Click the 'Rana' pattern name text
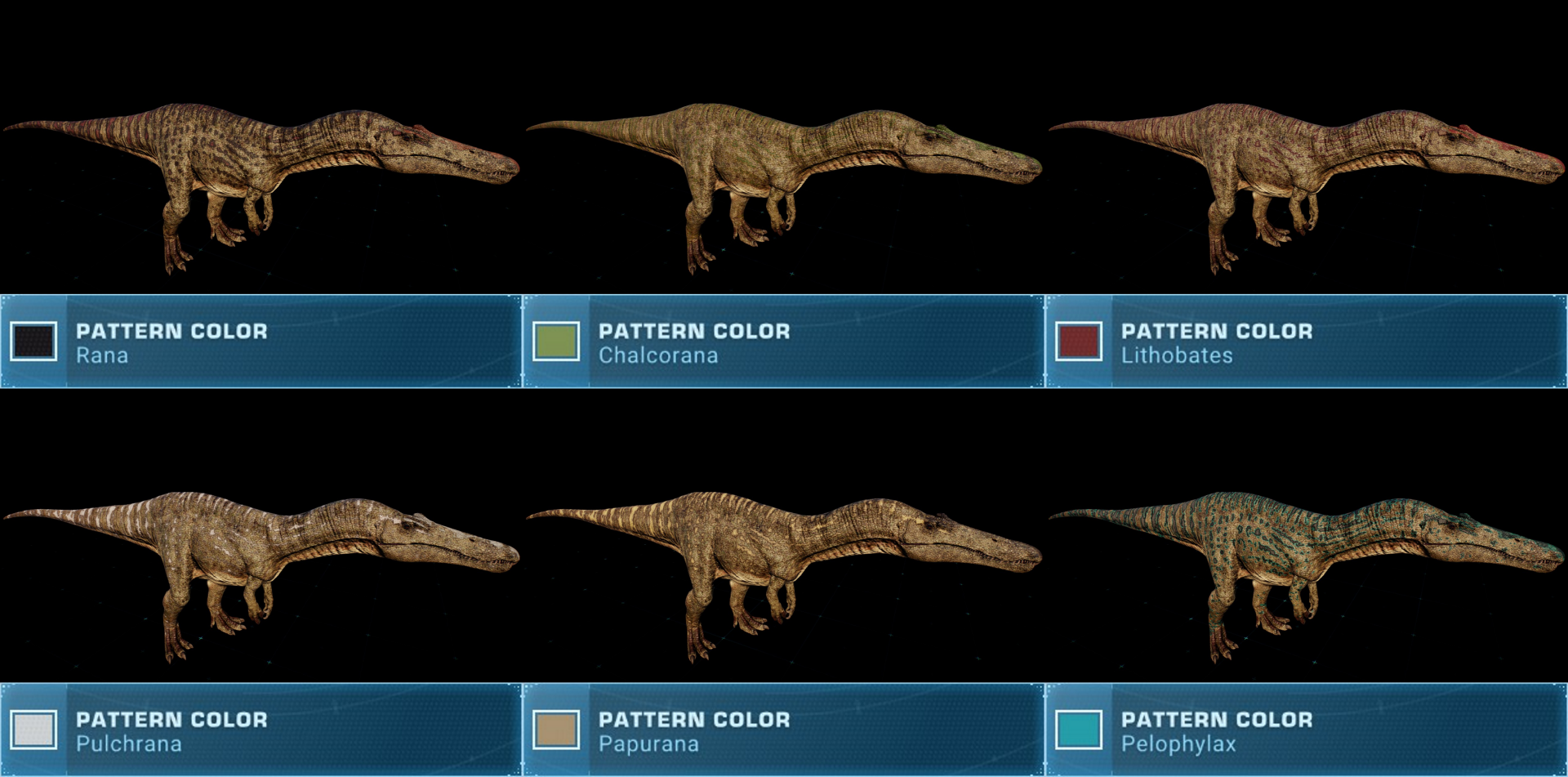Screen dimensions: 1568x777 click(102, 356)
